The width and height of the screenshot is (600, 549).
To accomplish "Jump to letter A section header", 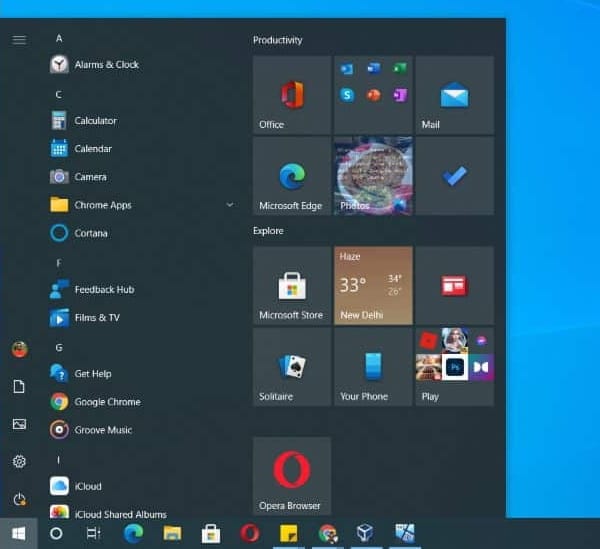I will click(59, 38).
